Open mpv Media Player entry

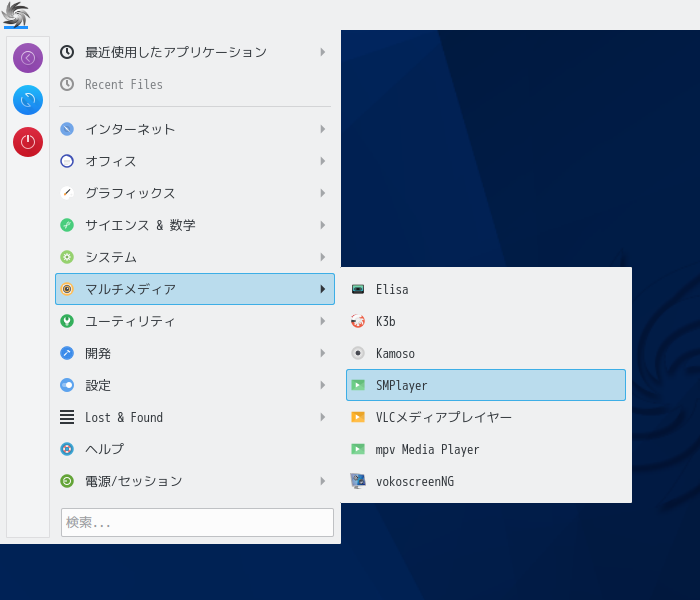pyautogui.click(x=486, y=449)
